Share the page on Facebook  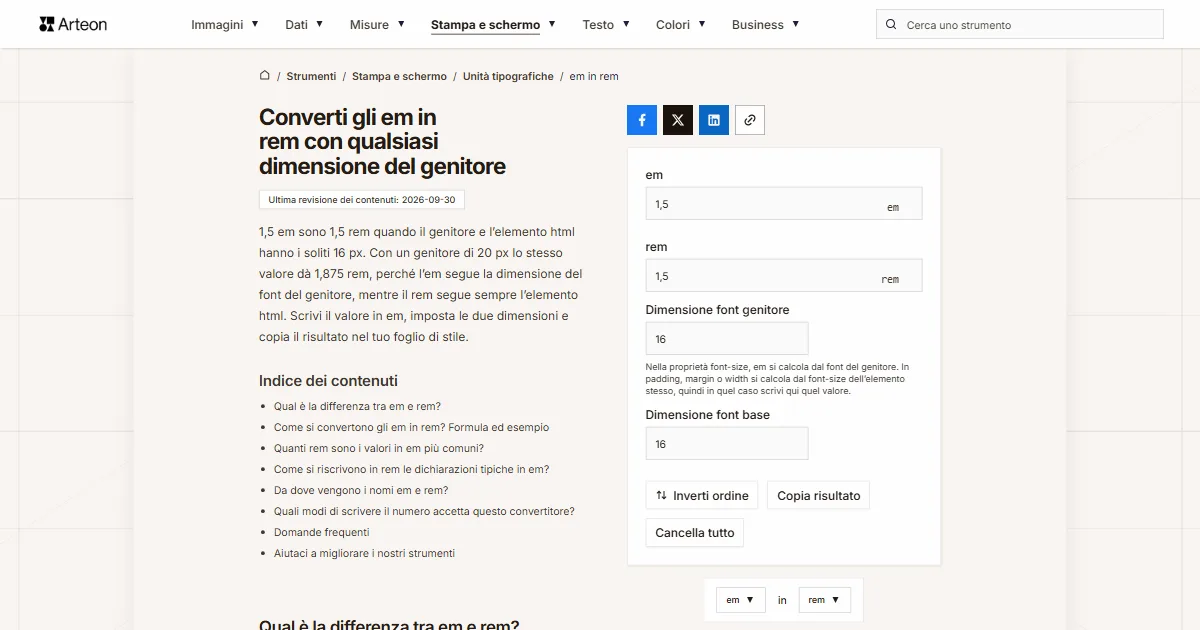642,120
